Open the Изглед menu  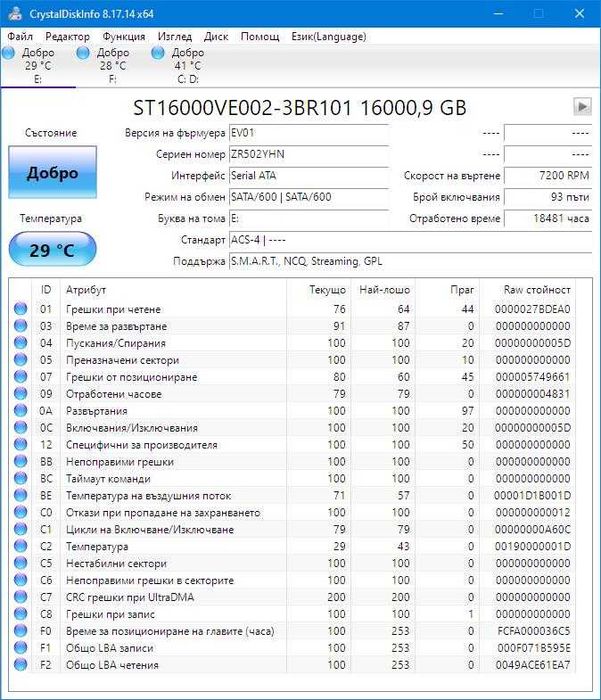coord(175,37)
